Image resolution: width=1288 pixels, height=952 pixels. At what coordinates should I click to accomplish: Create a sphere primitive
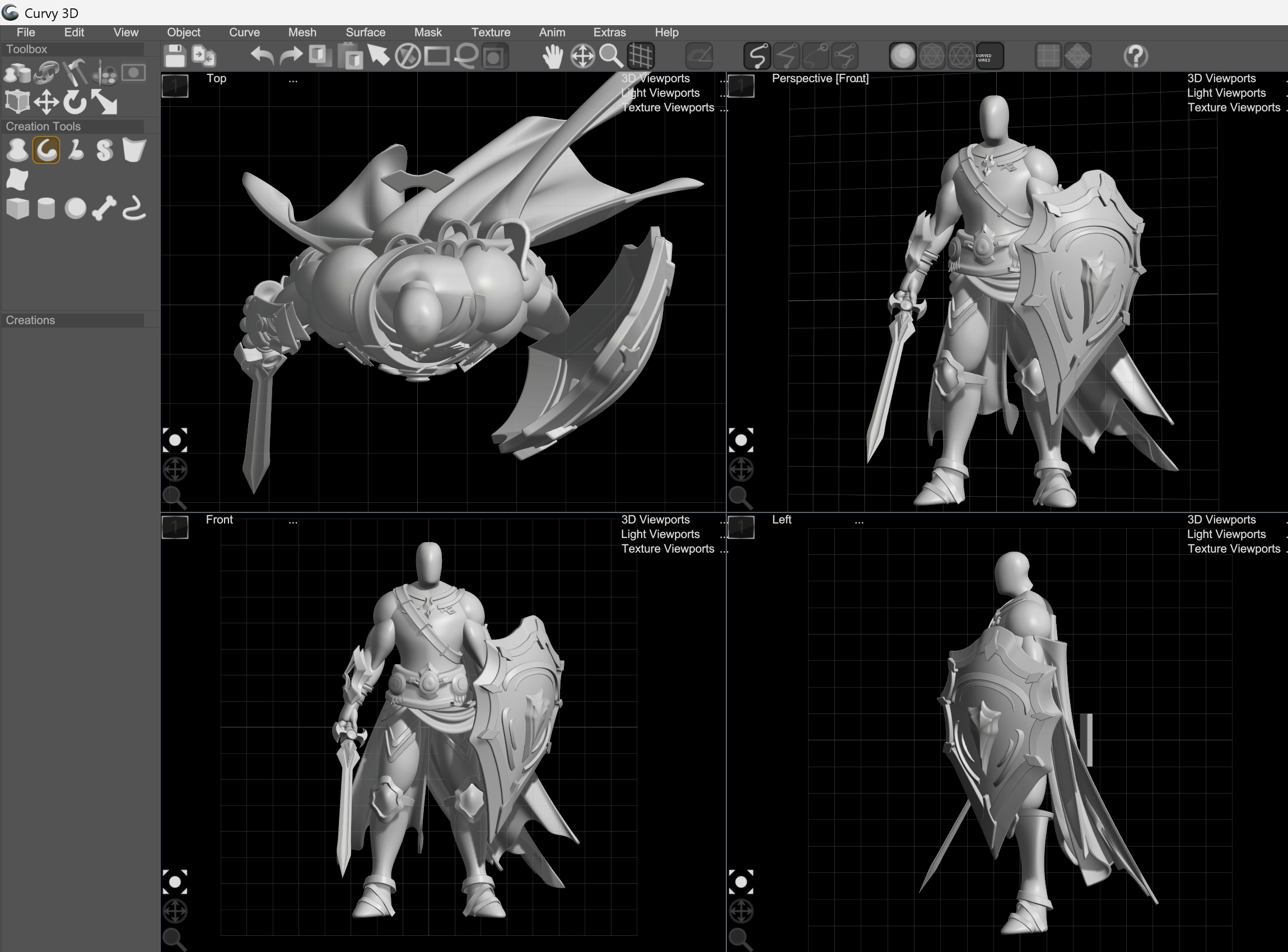coord(76,208)
